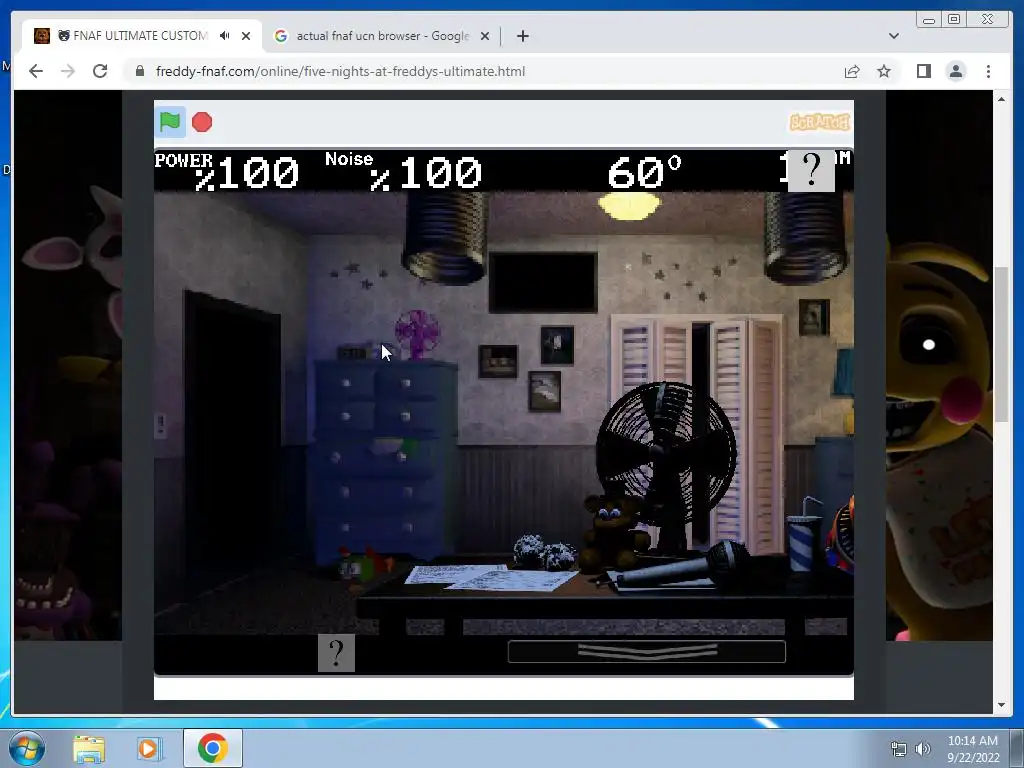Image resolution: width=1024 pixels, height=768 pixels.
Task: Open File Explorer from the taskbar
Action: point(89,748)
